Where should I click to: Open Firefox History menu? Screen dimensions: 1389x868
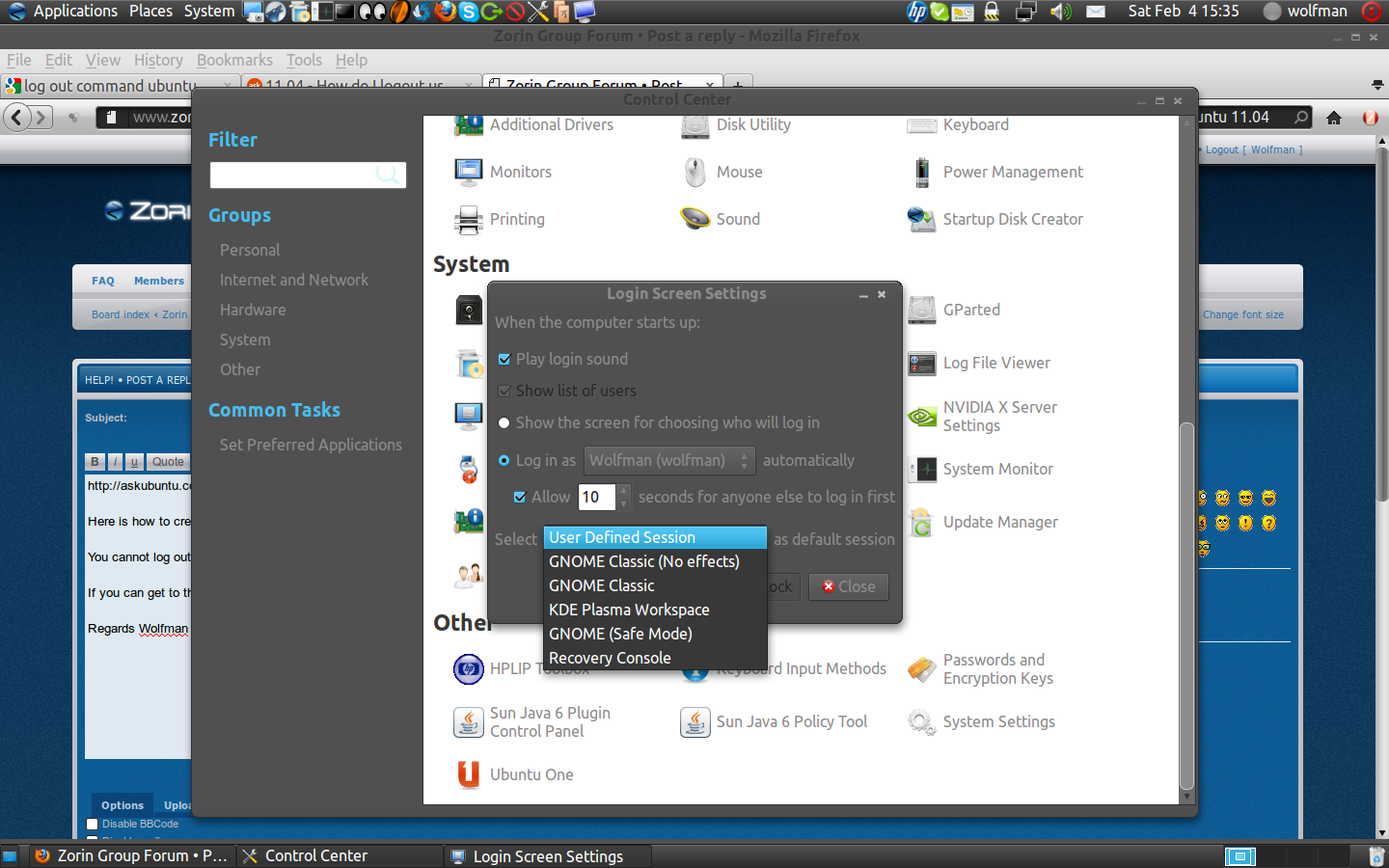tap(158, 60)
